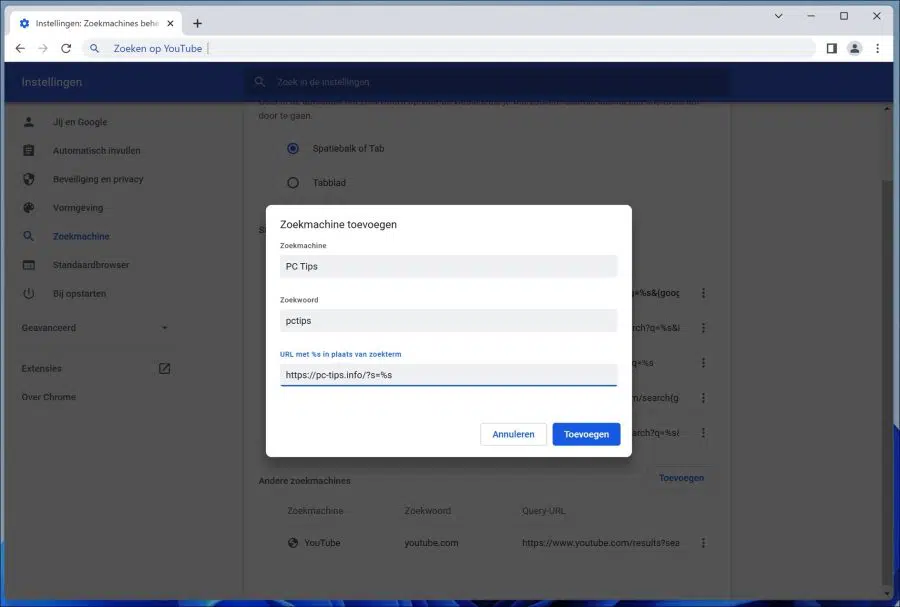
Task: Open the three-dot menu beside the q=%s URL
Action: point(703,363)
